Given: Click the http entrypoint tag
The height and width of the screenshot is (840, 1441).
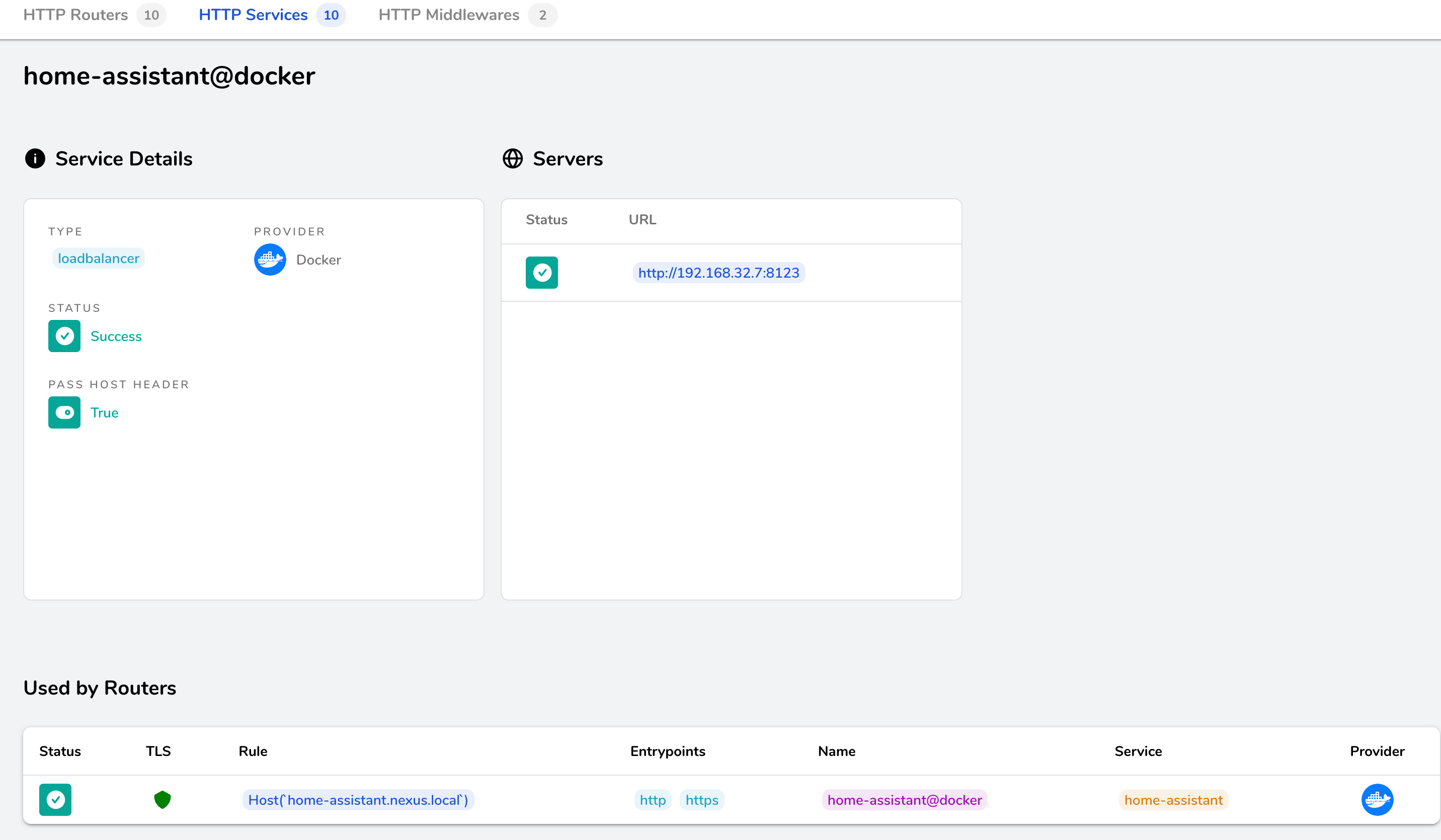Looking at the screenshot, I should coord(653,800).
